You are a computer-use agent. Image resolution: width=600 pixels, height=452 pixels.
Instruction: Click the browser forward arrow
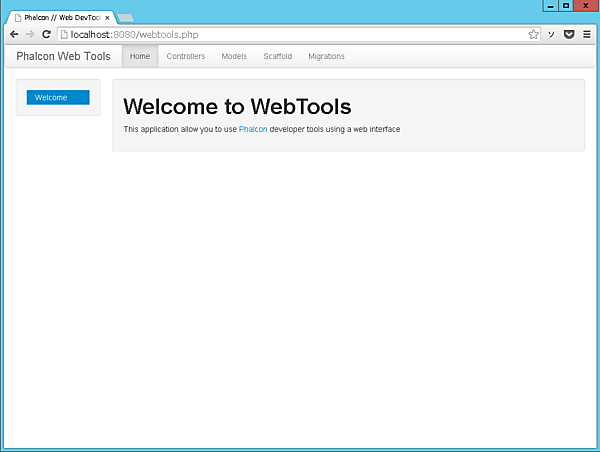[30, 34]
